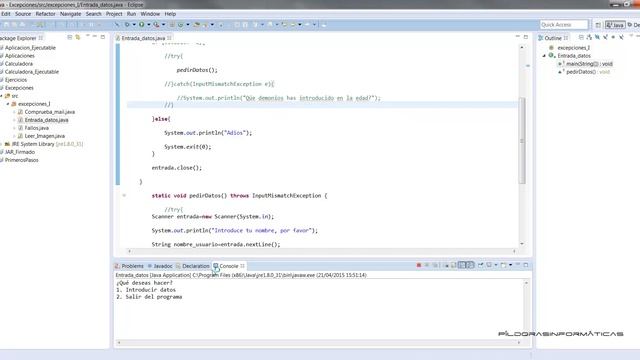The width and height of the screenshot is (640, 360).
Task: Minimize the editor area with its minimize icon
Action: (x=518, y=37)
